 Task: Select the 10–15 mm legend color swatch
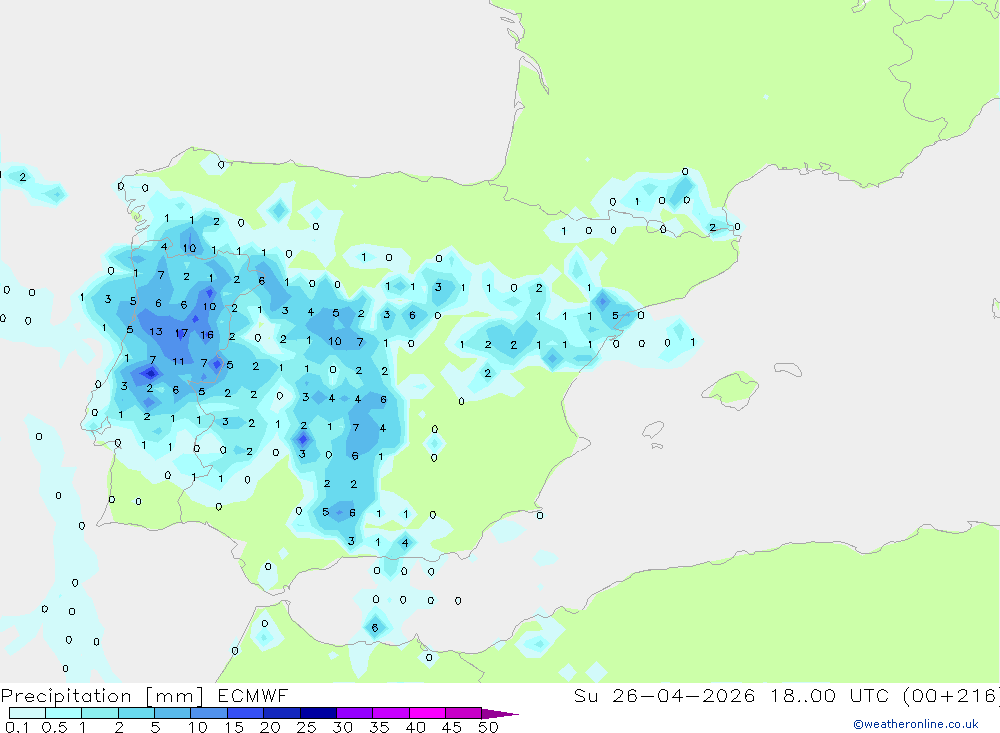pyautogui.click(x=209, y=713)
